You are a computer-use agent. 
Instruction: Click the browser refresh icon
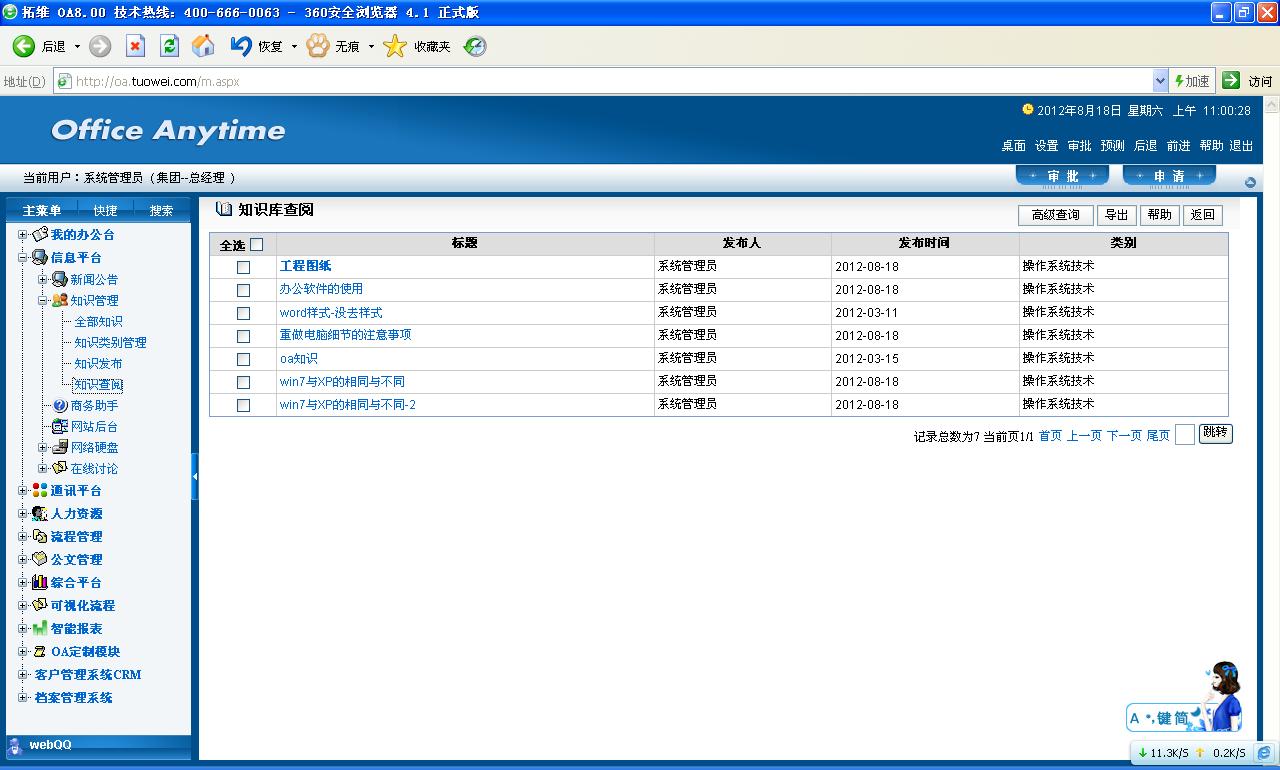[x=169, y=46]
